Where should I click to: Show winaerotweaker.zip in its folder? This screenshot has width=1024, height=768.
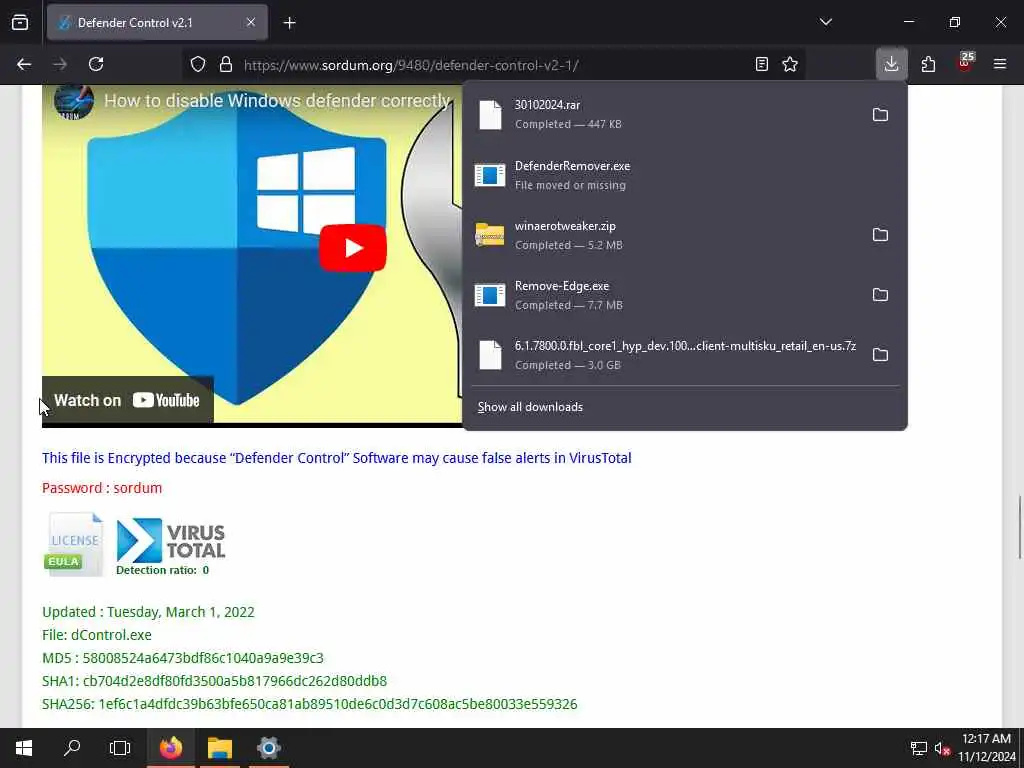880,234
